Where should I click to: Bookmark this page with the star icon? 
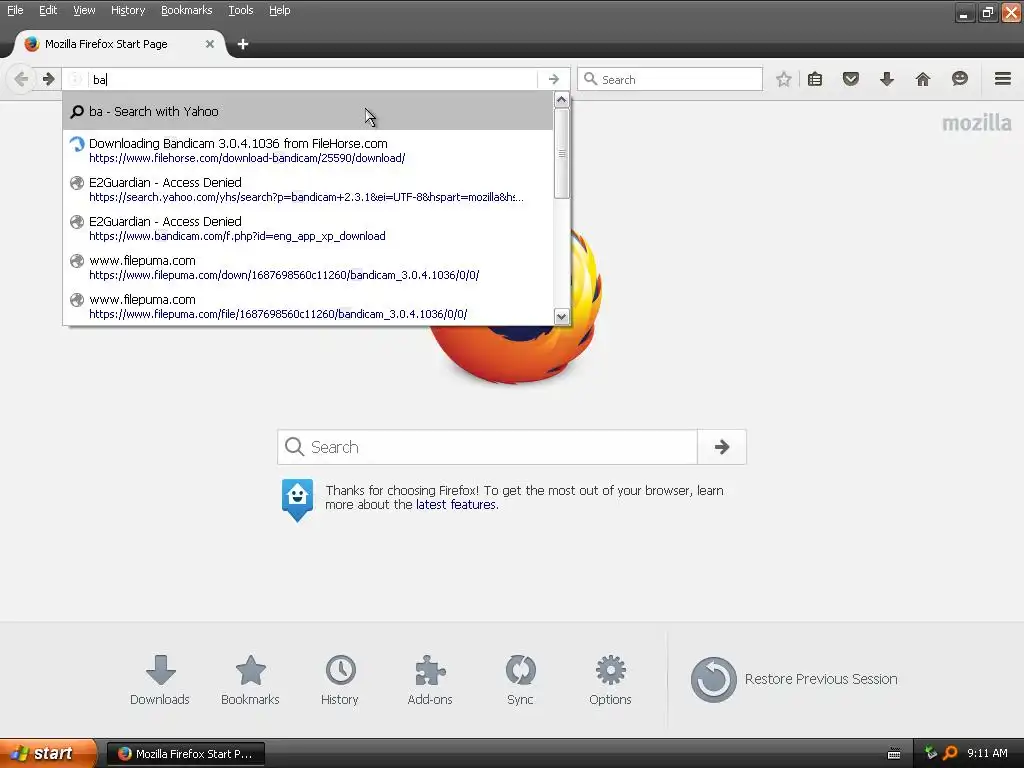[x=784, y=80]
